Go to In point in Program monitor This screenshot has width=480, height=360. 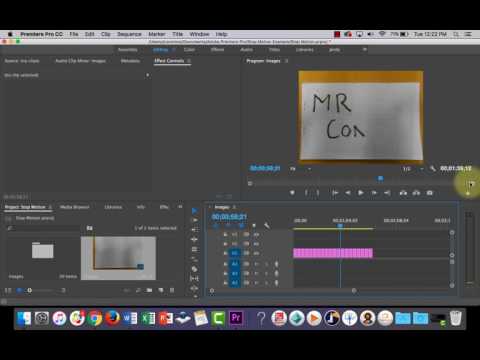[335, 193]
